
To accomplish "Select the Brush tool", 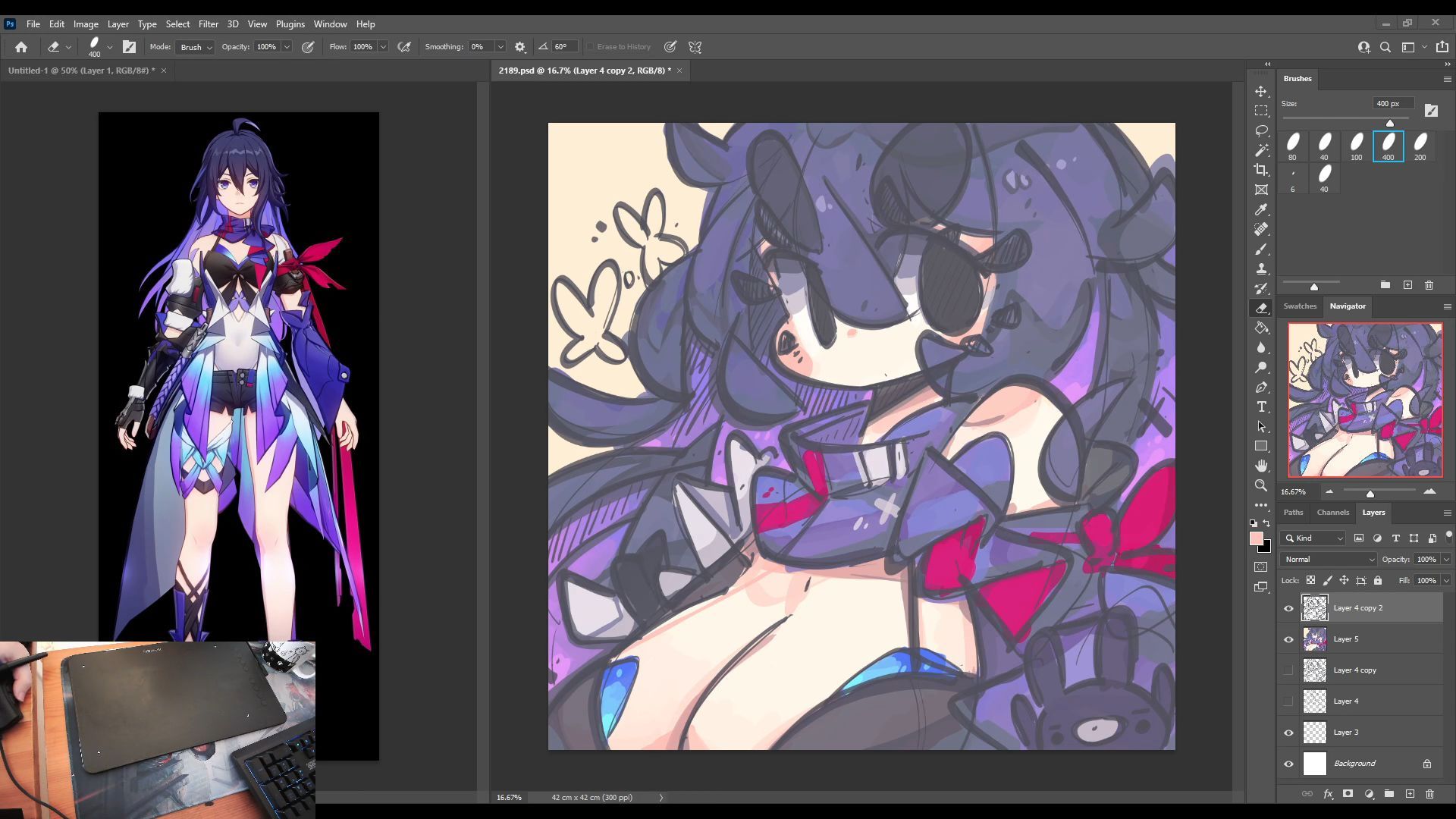I will coord(1261,249).
